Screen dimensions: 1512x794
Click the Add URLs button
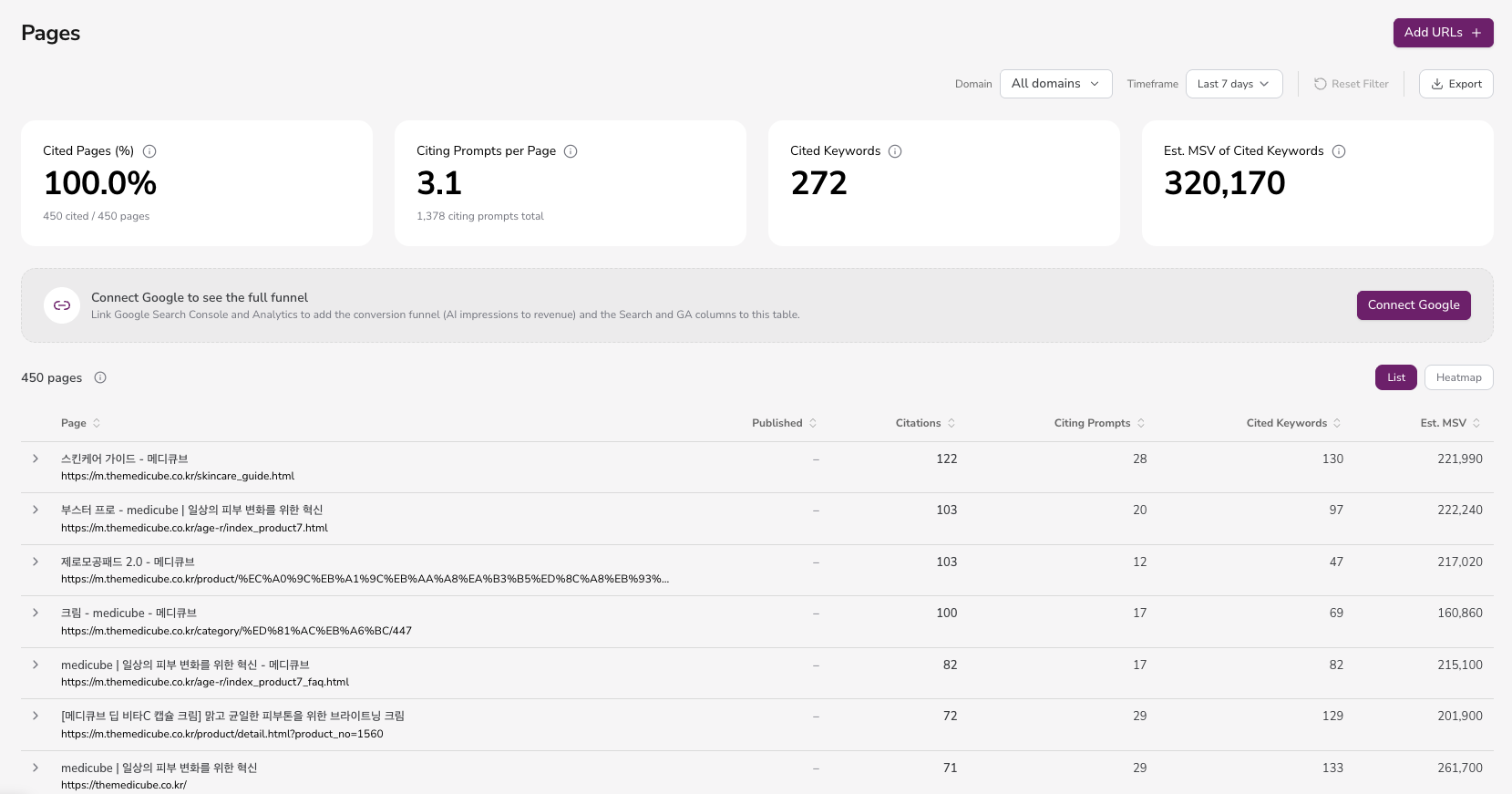[1444, 33]
